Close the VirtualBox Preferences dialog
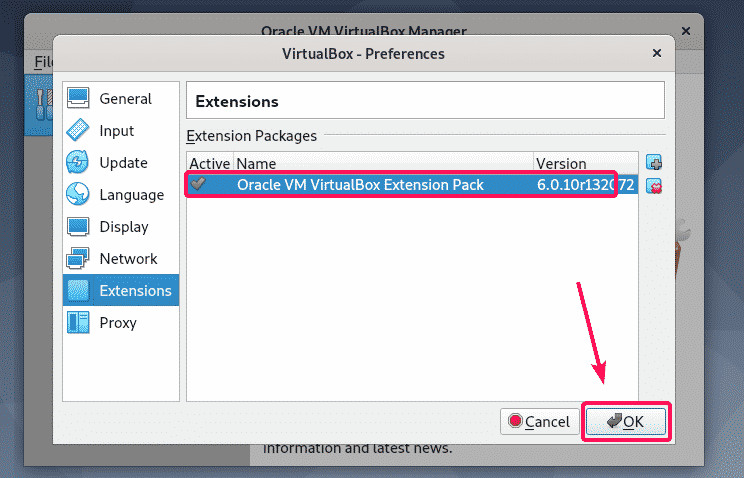This screenshot has width=744, height=478. (657, 53)
